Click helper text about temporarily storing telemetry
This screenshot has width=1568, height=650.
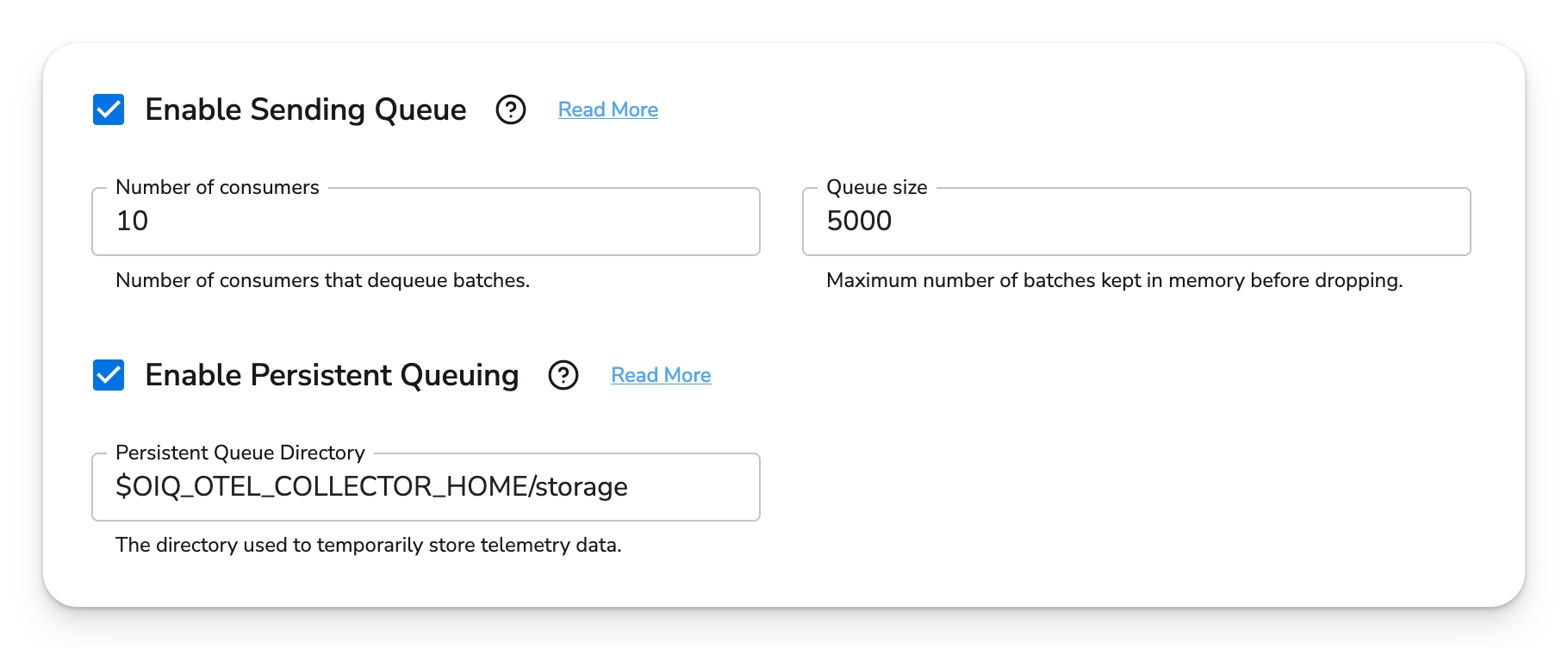[368, 545]
